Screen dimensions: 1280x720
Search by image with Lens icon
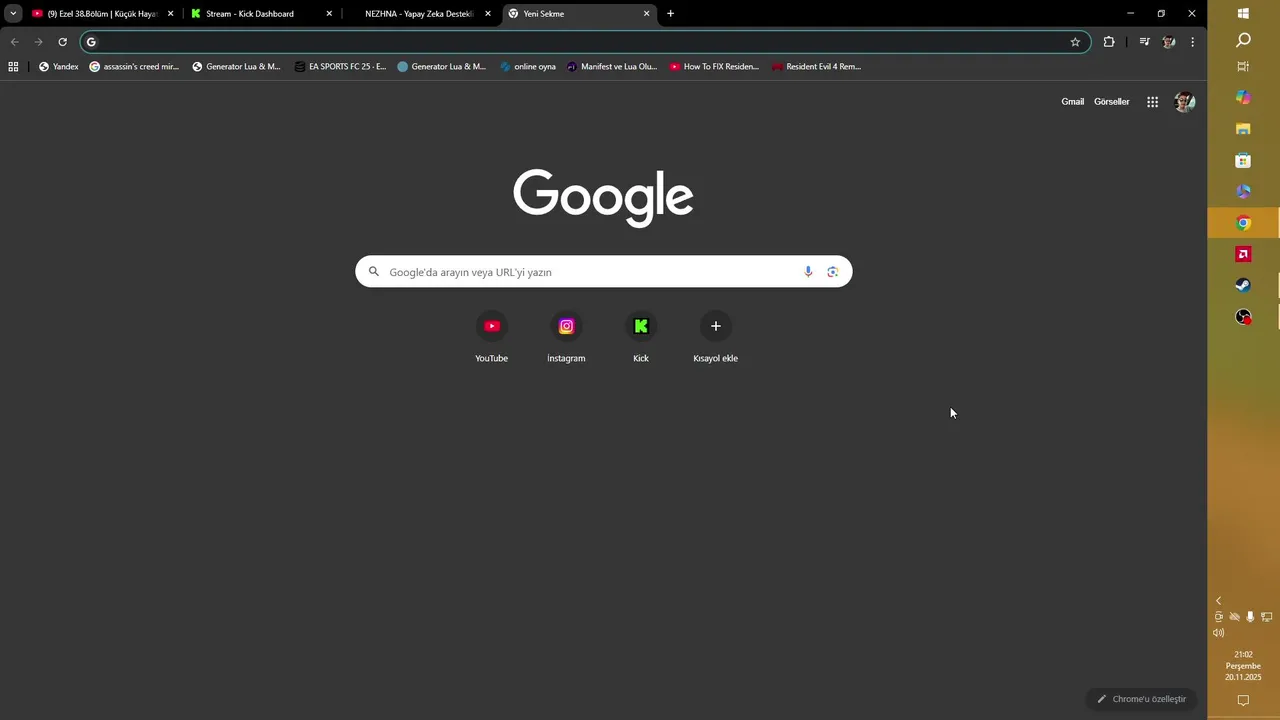(x=832, y=272)
